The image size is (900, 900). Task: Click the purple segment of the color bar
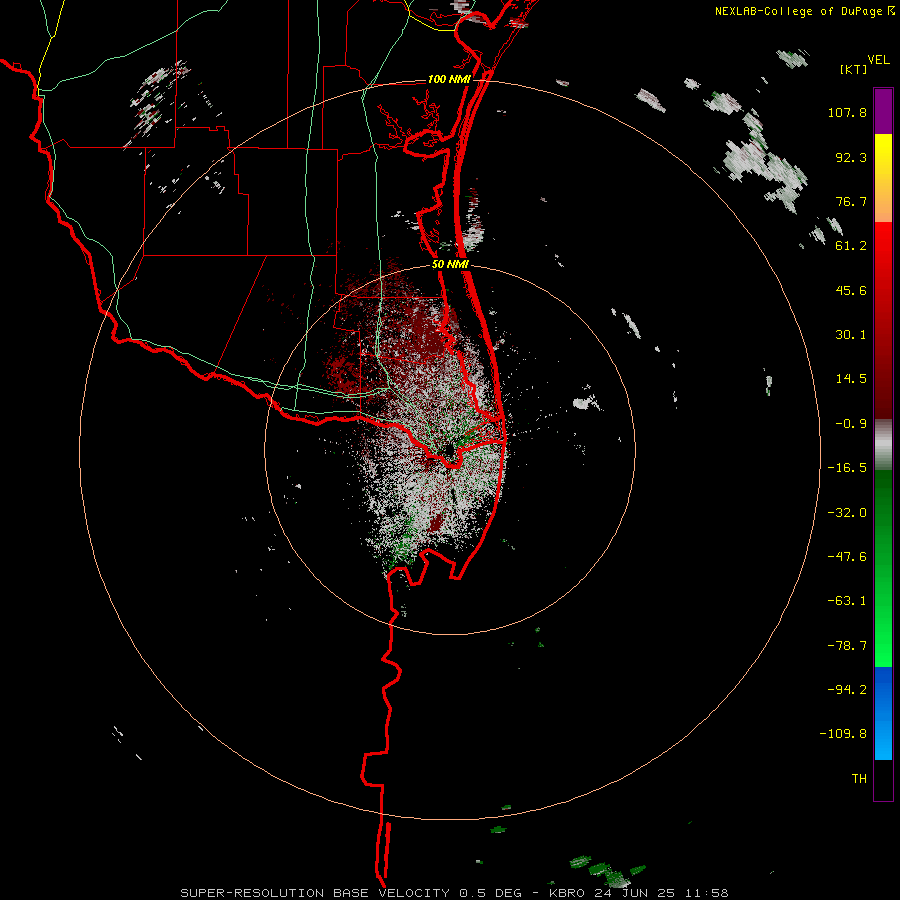[x=883, y=111]
